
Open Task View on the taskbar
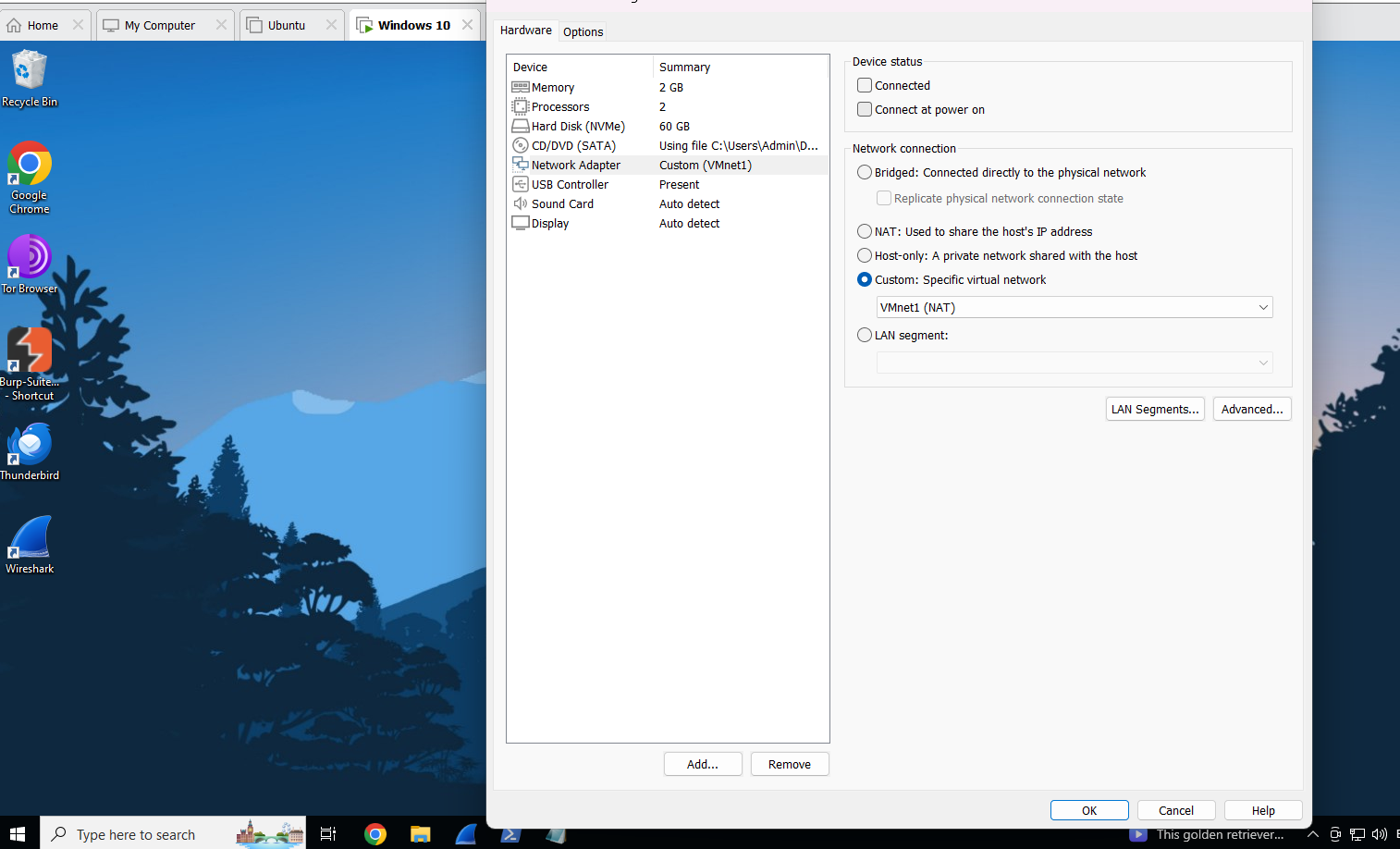point(328,833)
